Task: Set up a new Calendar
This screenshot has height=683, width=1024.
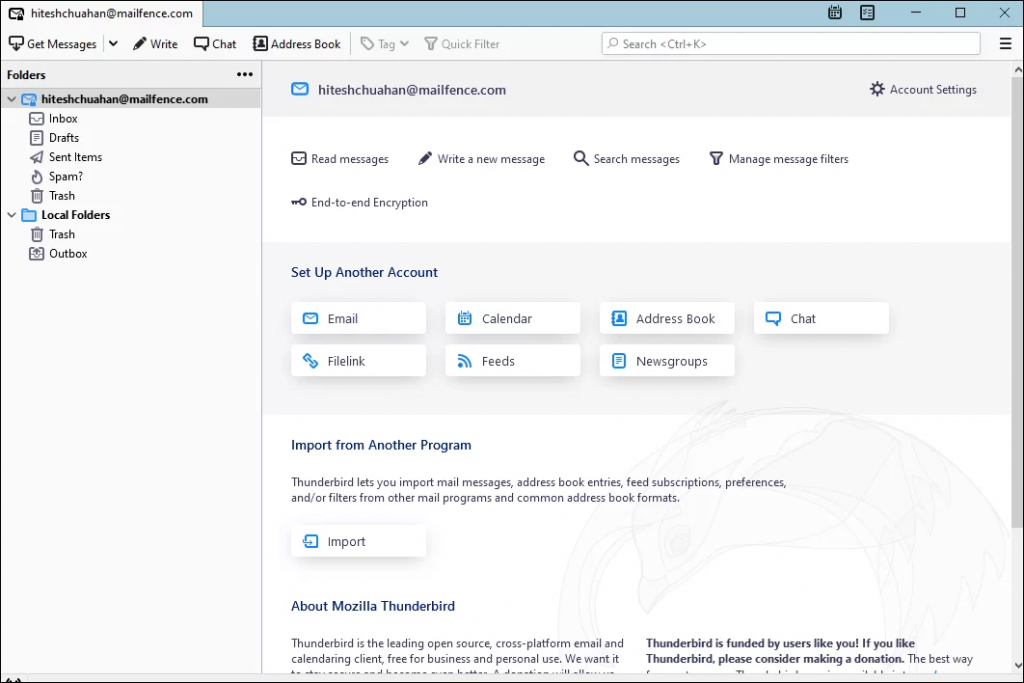Action: pos(513,319)
